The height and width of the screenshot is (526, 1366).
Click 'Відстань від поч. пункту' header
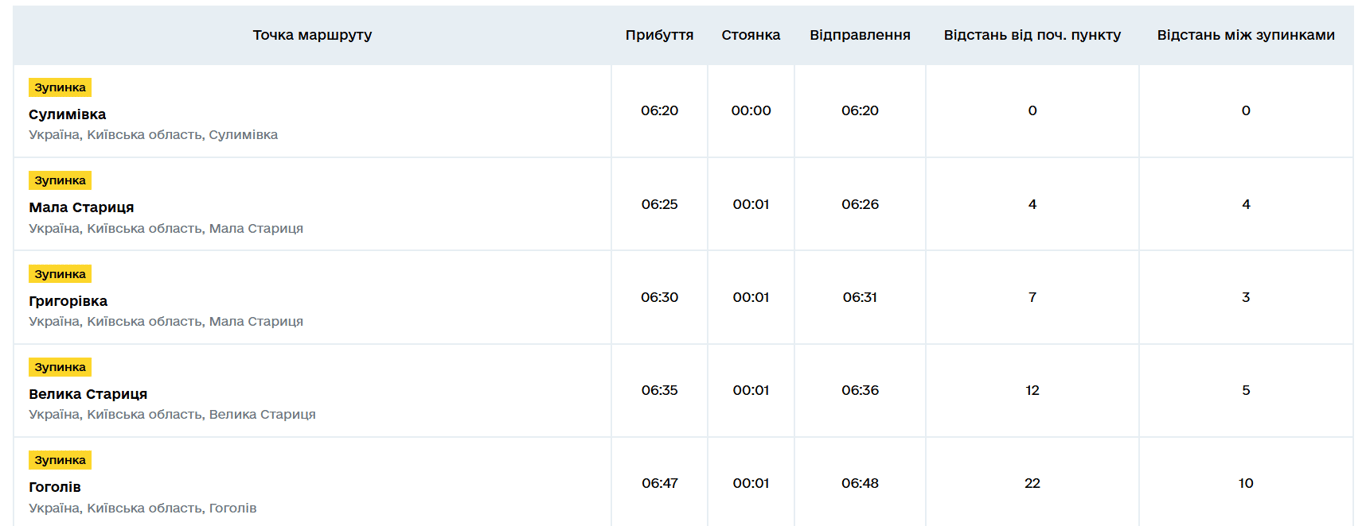(x=1032, y=35)
